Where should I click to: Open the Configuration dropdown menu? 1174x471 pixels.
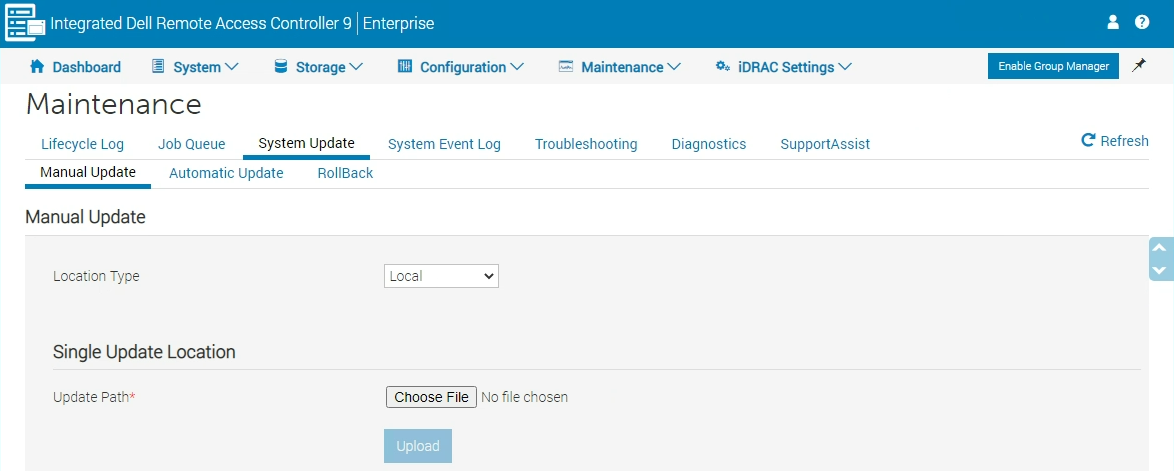pos(460,67)
